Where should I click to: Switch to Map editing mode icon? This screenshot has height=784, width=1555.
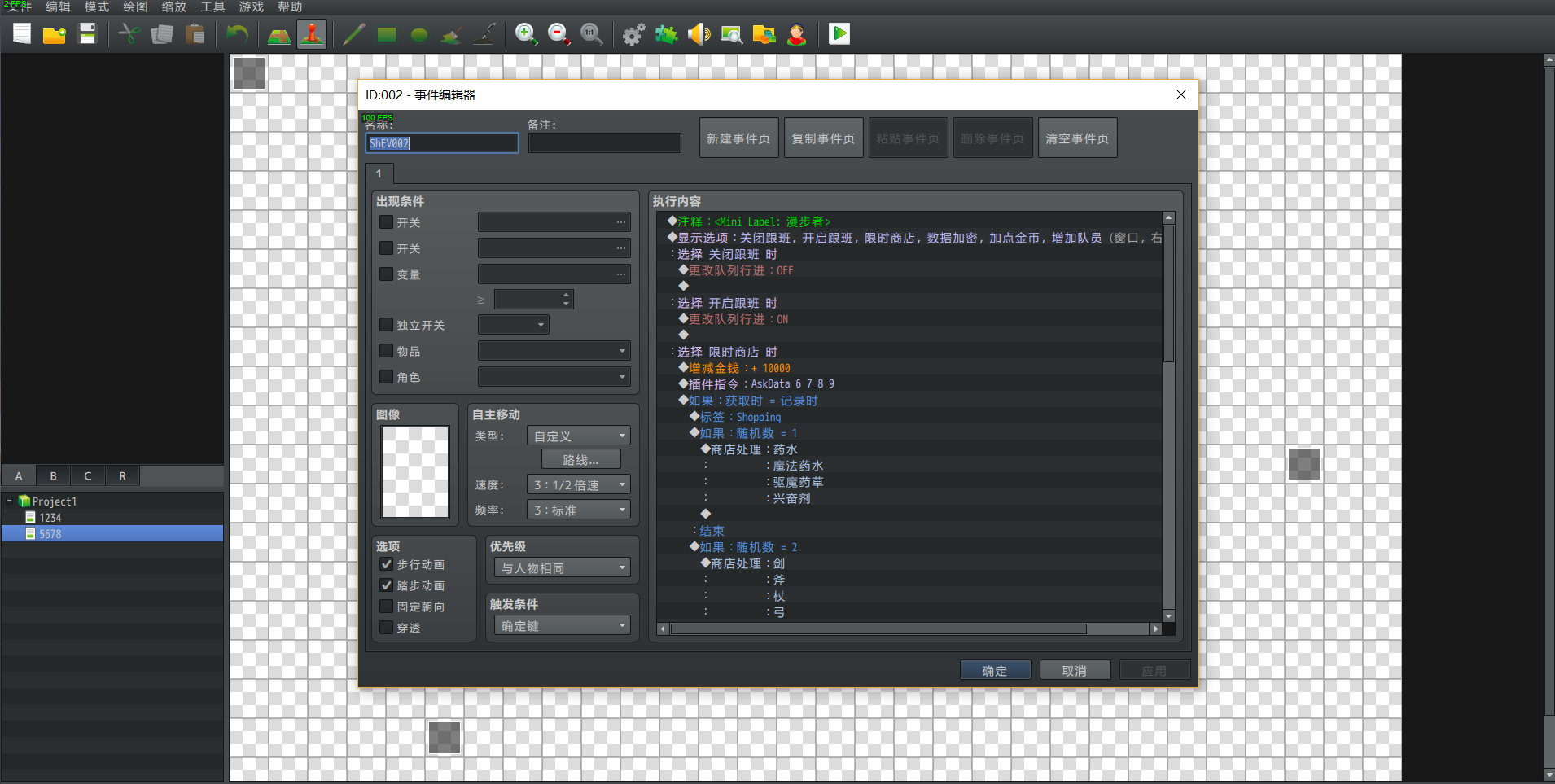coord(279,34)
